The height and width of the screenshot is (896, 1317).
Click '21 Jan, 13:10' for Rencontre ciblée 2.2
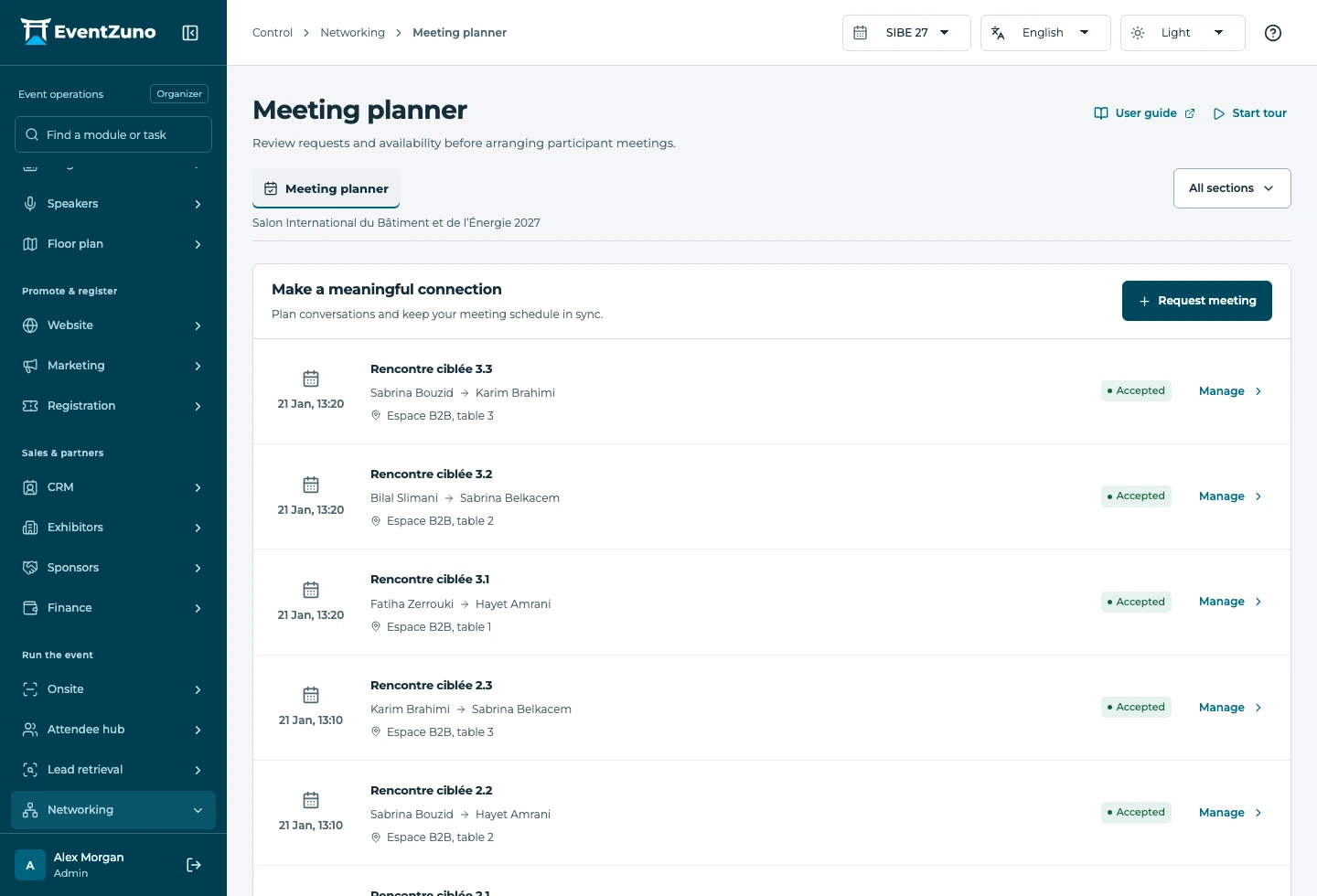pos(311,826)
